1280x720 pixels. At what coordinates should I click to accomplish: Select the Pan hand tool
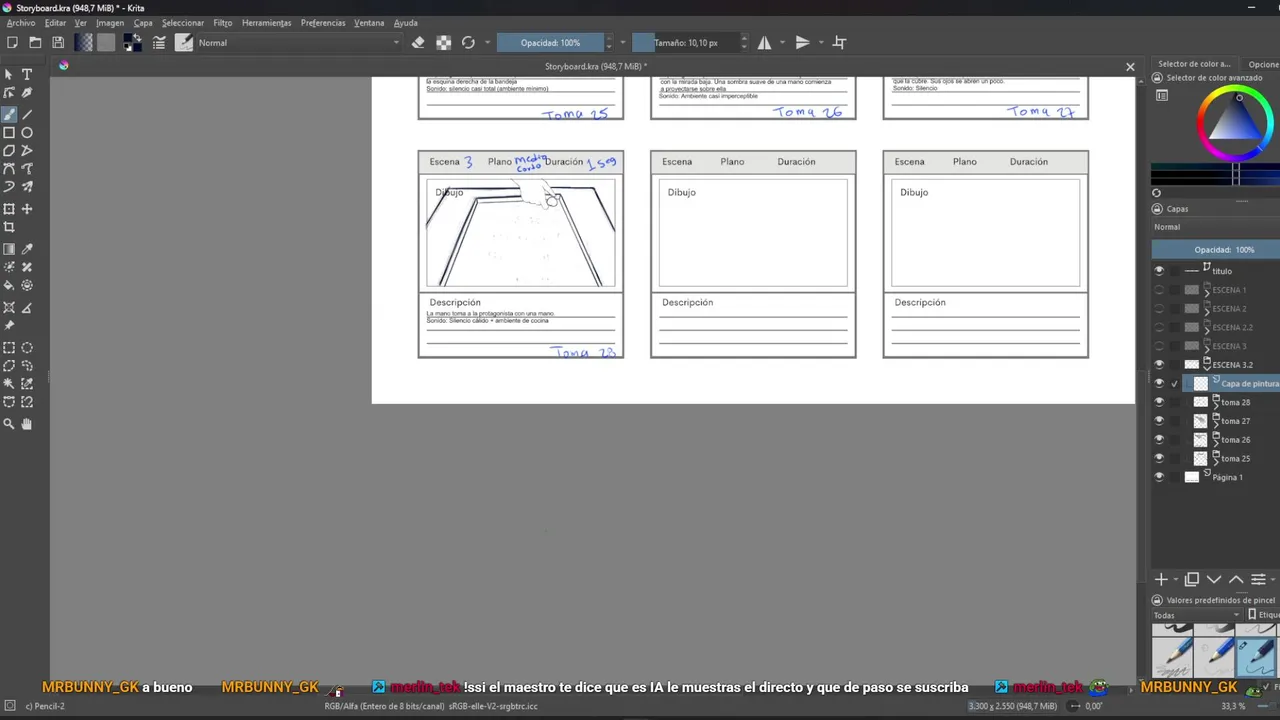click(27, 424)
